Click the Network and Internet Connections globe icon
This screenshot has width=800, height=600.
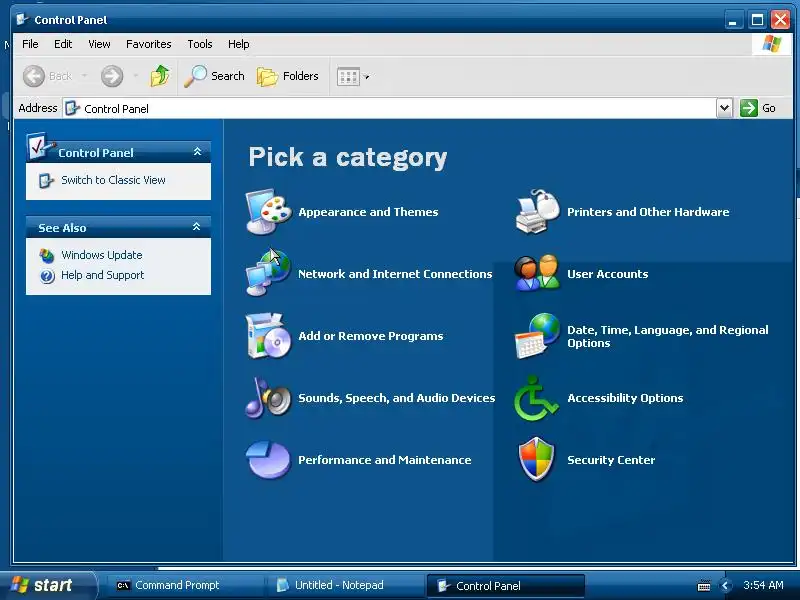pyautogui.click(x=268, y=273)
